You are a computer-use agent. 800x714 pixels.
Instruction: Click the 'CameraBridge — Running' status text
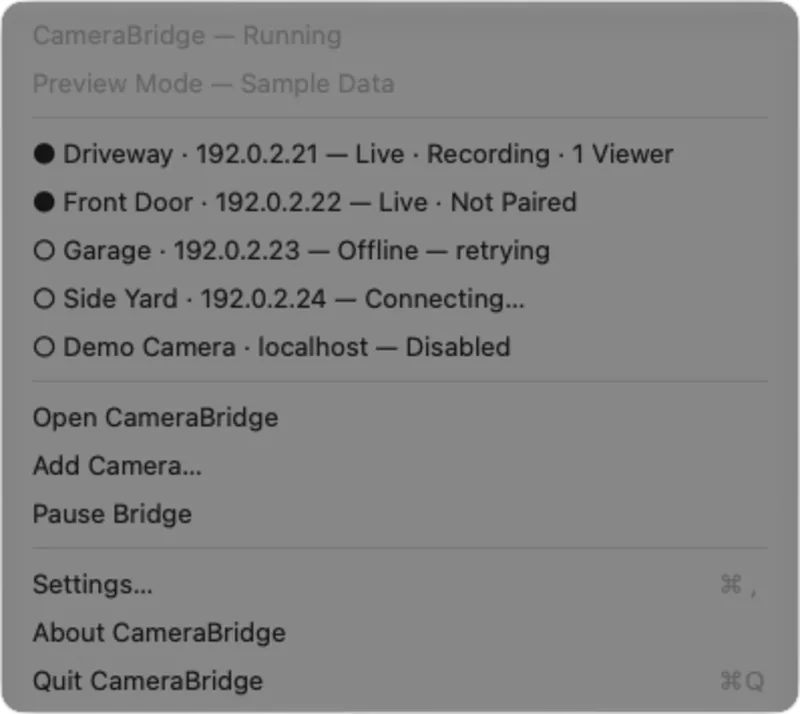[x=187, y=36]
